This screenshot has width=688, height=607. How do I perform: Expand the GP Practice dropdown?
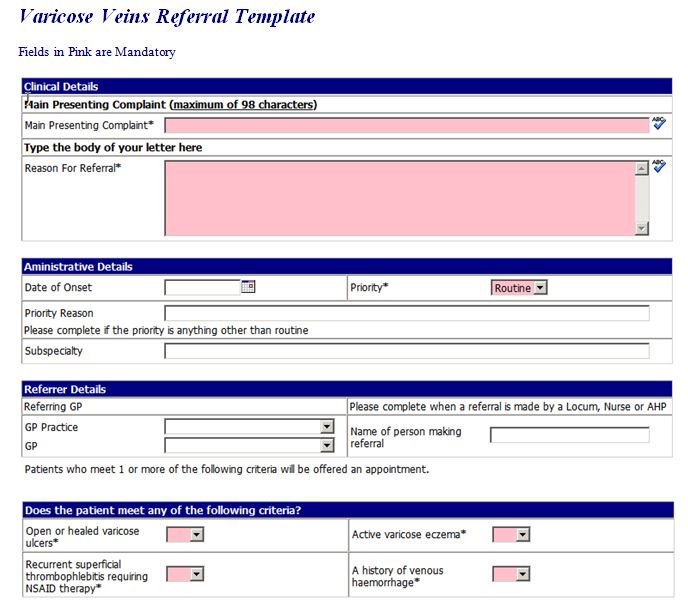point(249,426)
